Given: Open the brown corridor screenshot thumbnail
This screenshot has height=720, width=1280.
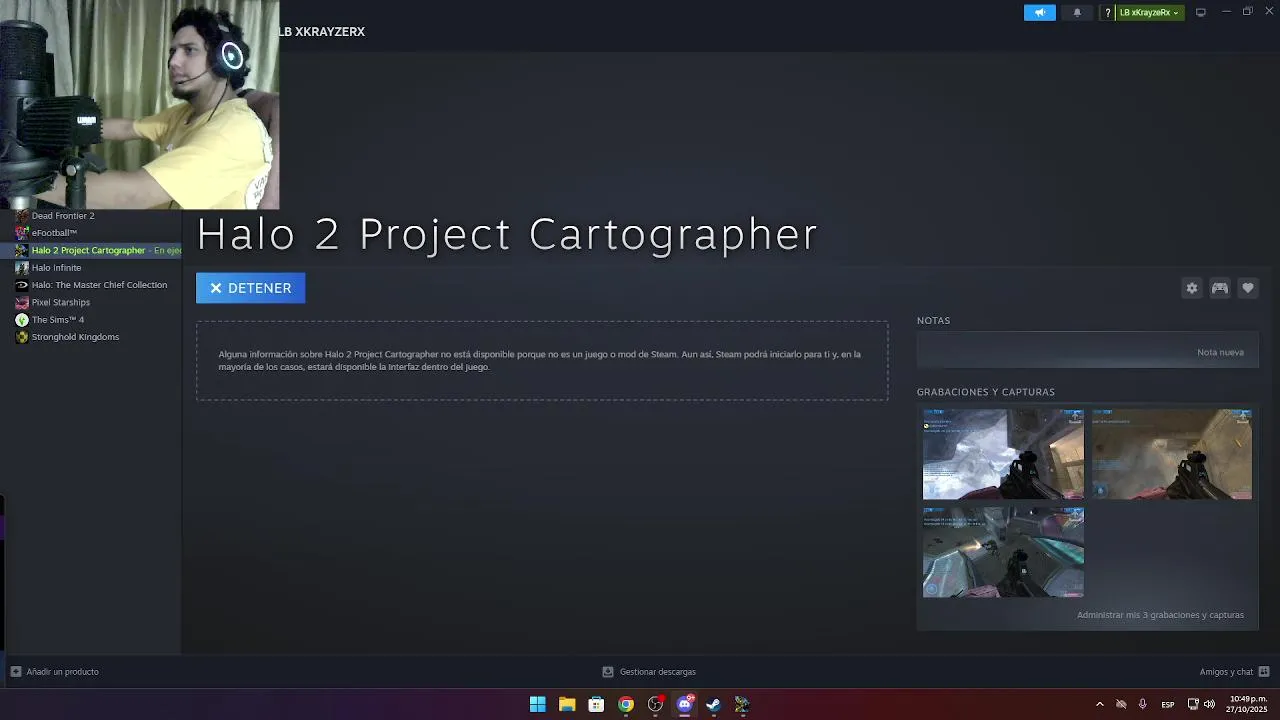Looking at the screenshot, I should 1171,454.
